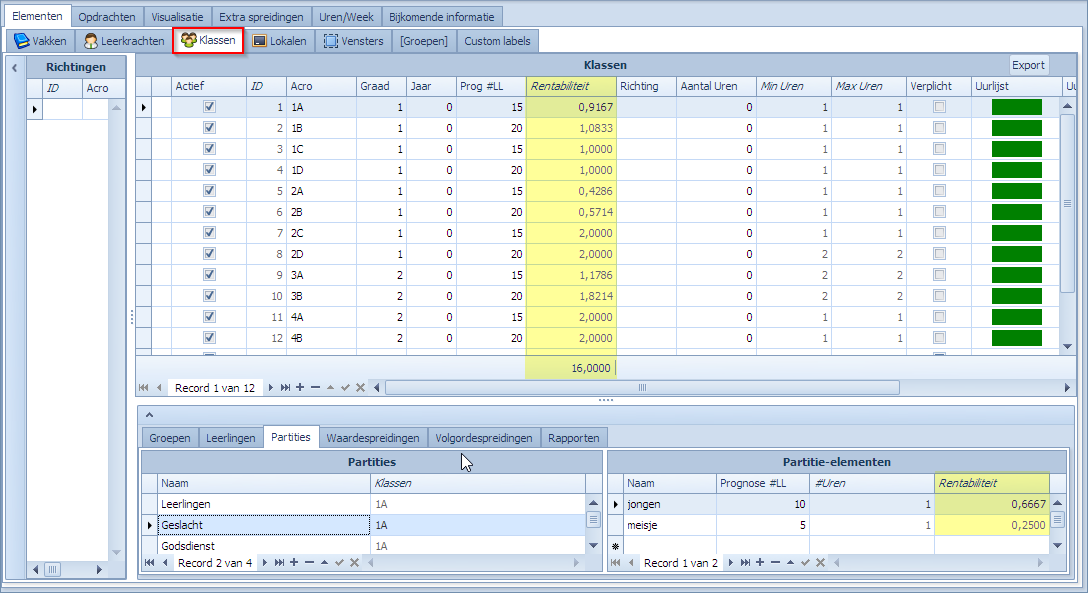1088x593 pixels.
Task: Cancel edit with Klassen navigator X icon
Action: click(x=360, y=388)
